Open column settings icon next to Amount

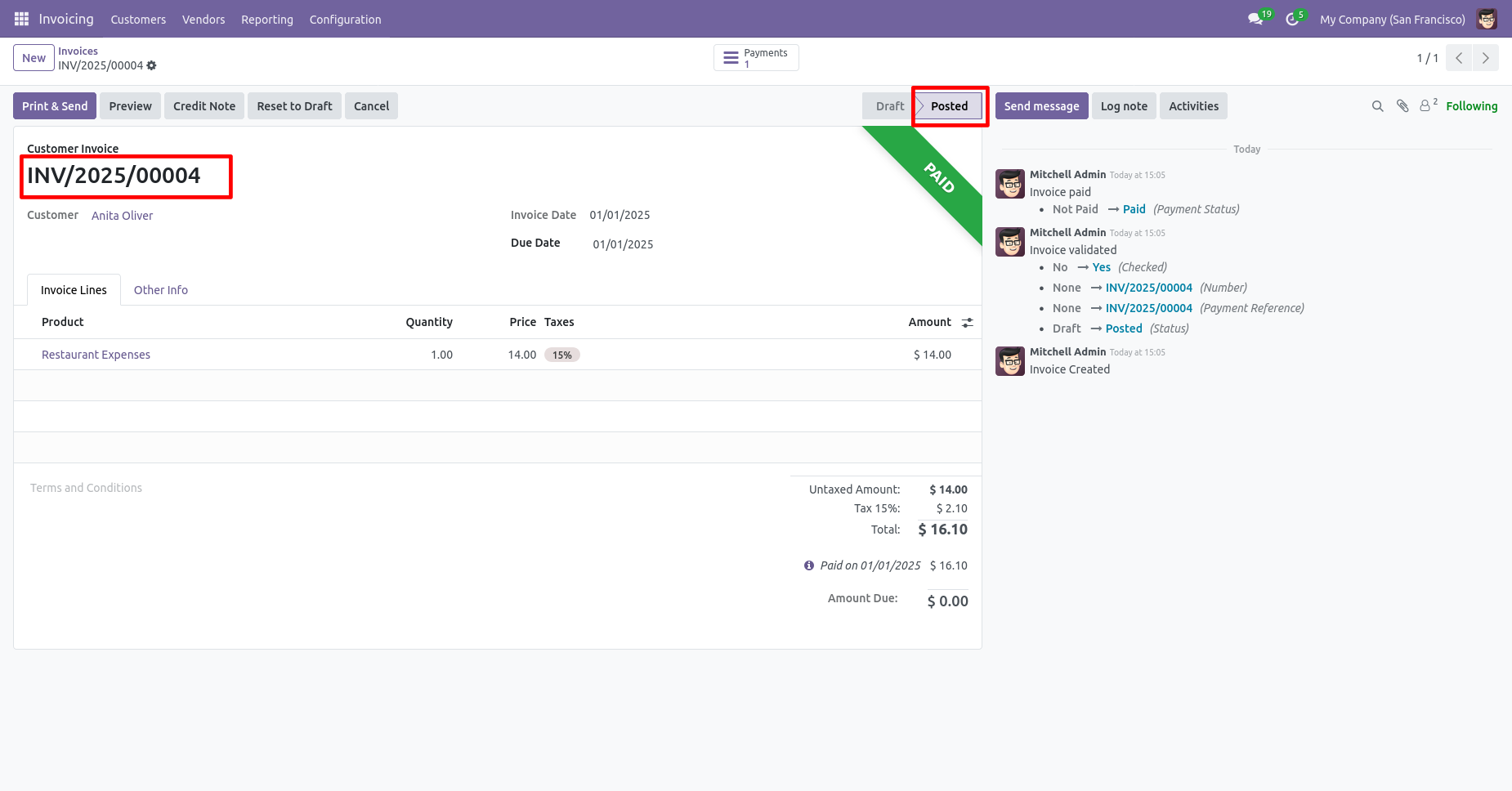point(968,323)
